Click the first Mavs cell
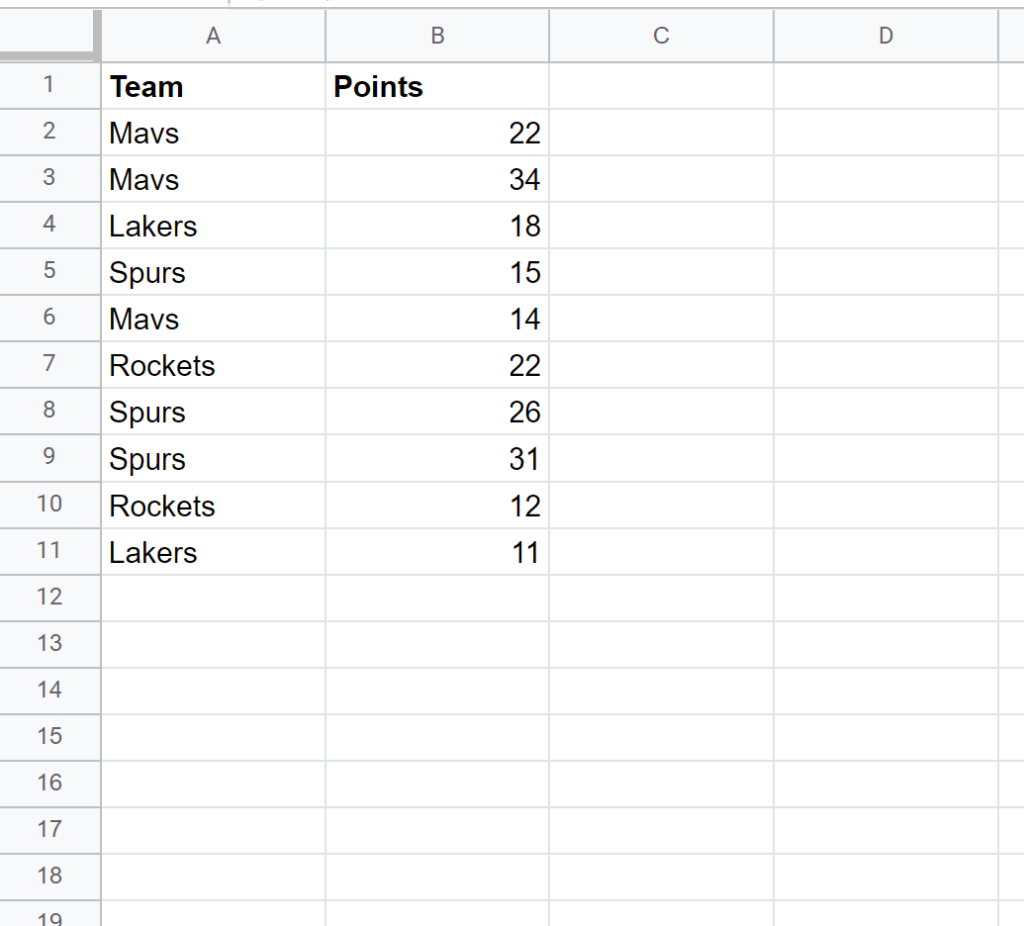The image size is (1024, 926). [x=212, y=132]
